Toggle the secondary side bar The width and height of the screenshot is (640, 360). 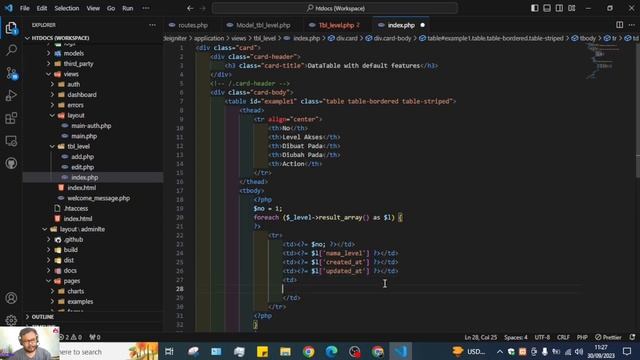(559, 8)
